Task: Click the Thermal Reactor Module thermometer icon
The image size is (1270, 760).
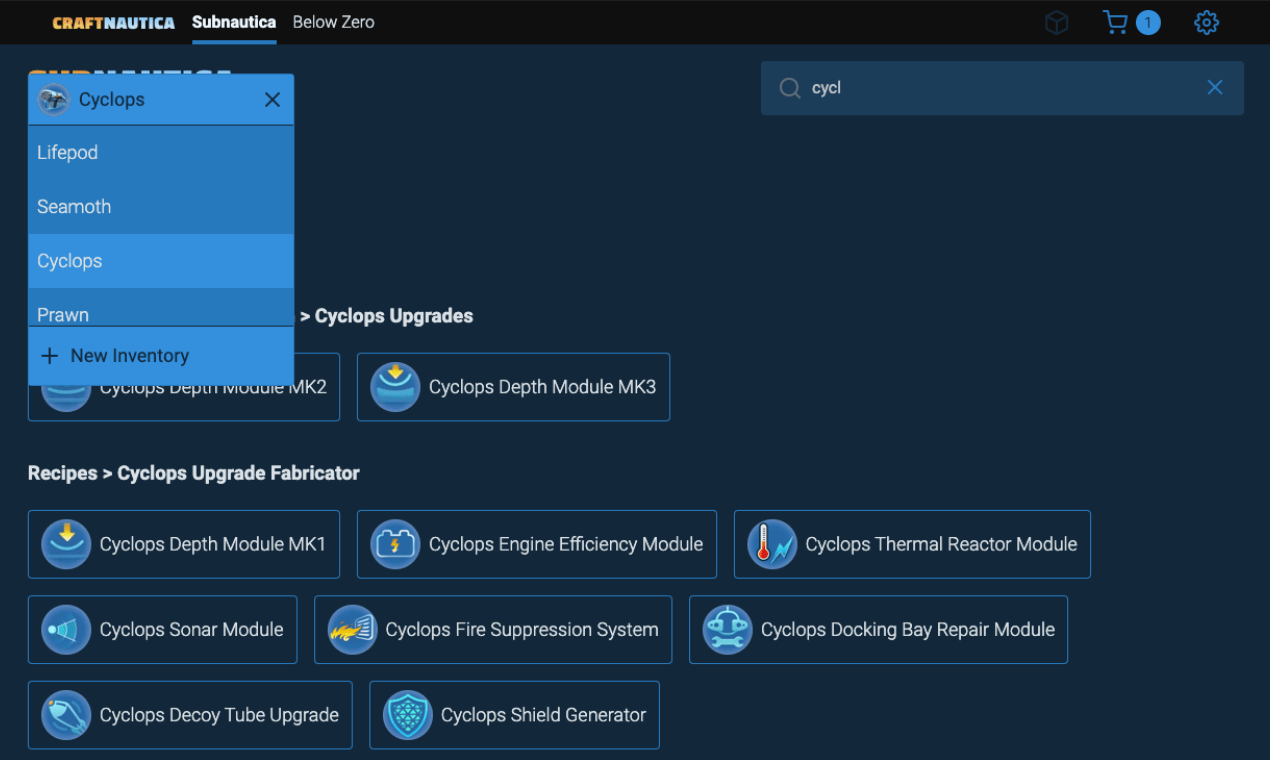Action: (772, 545)
